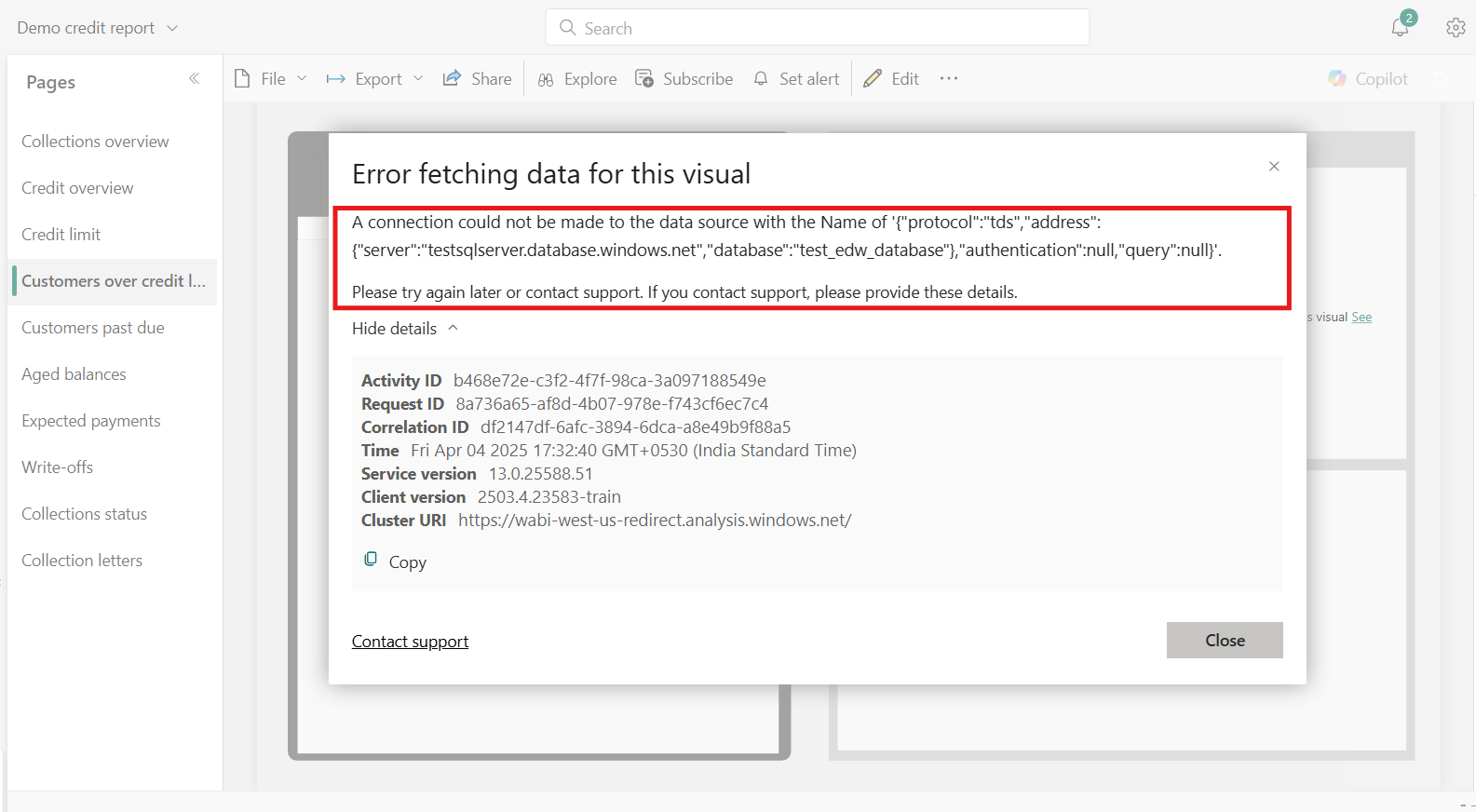
Task: Click the Copy details button label
Action: pos(408,562)
